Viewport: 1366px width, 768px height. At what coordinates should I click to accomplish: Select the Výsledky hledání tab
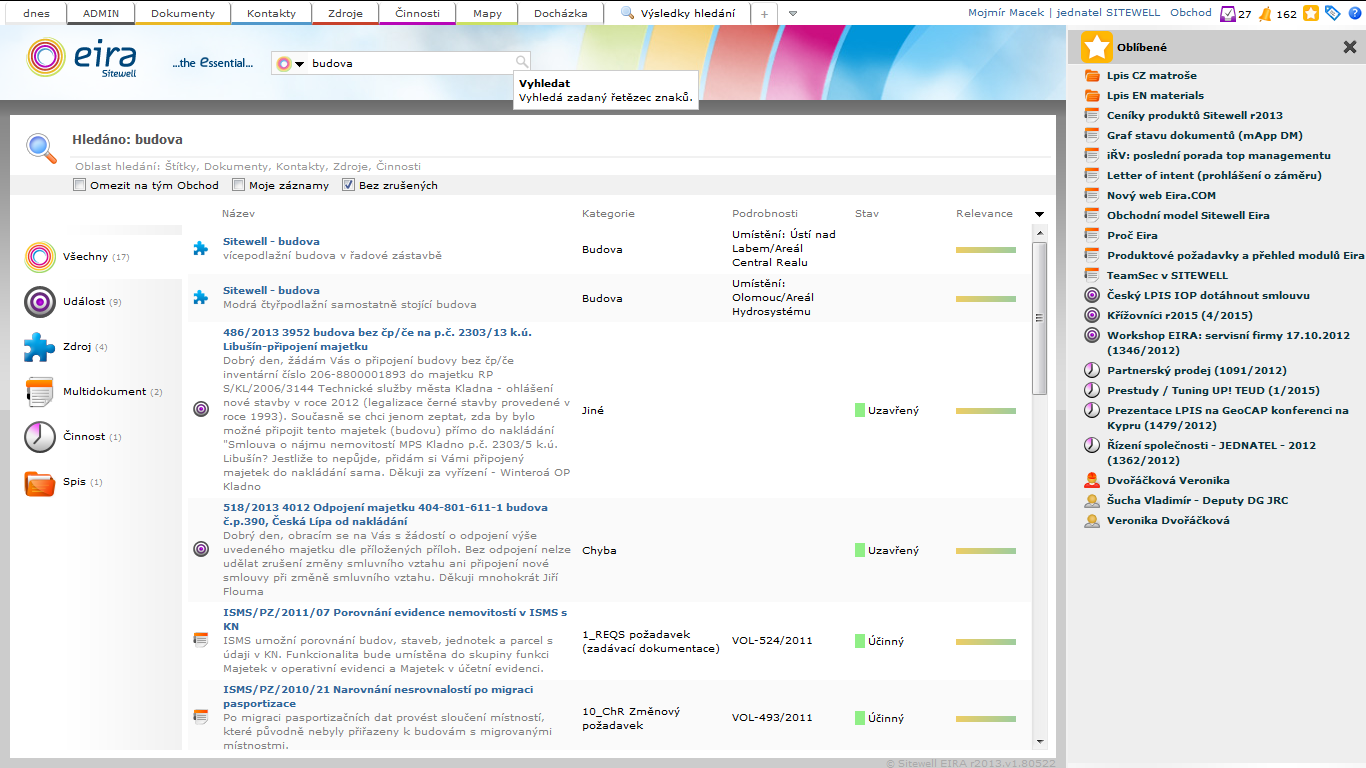coord(678,14)
